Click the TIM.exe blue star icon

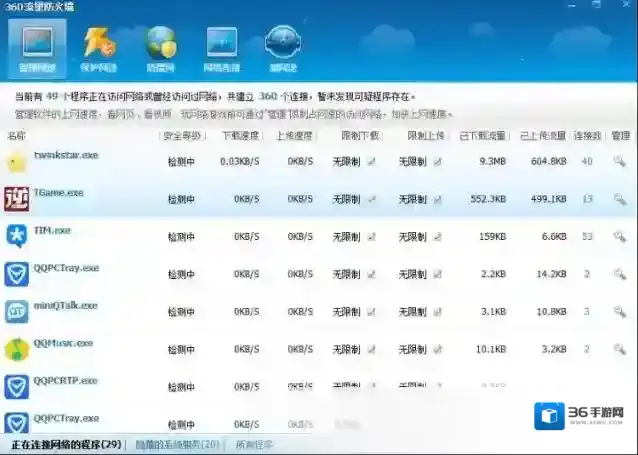(16, 236)
